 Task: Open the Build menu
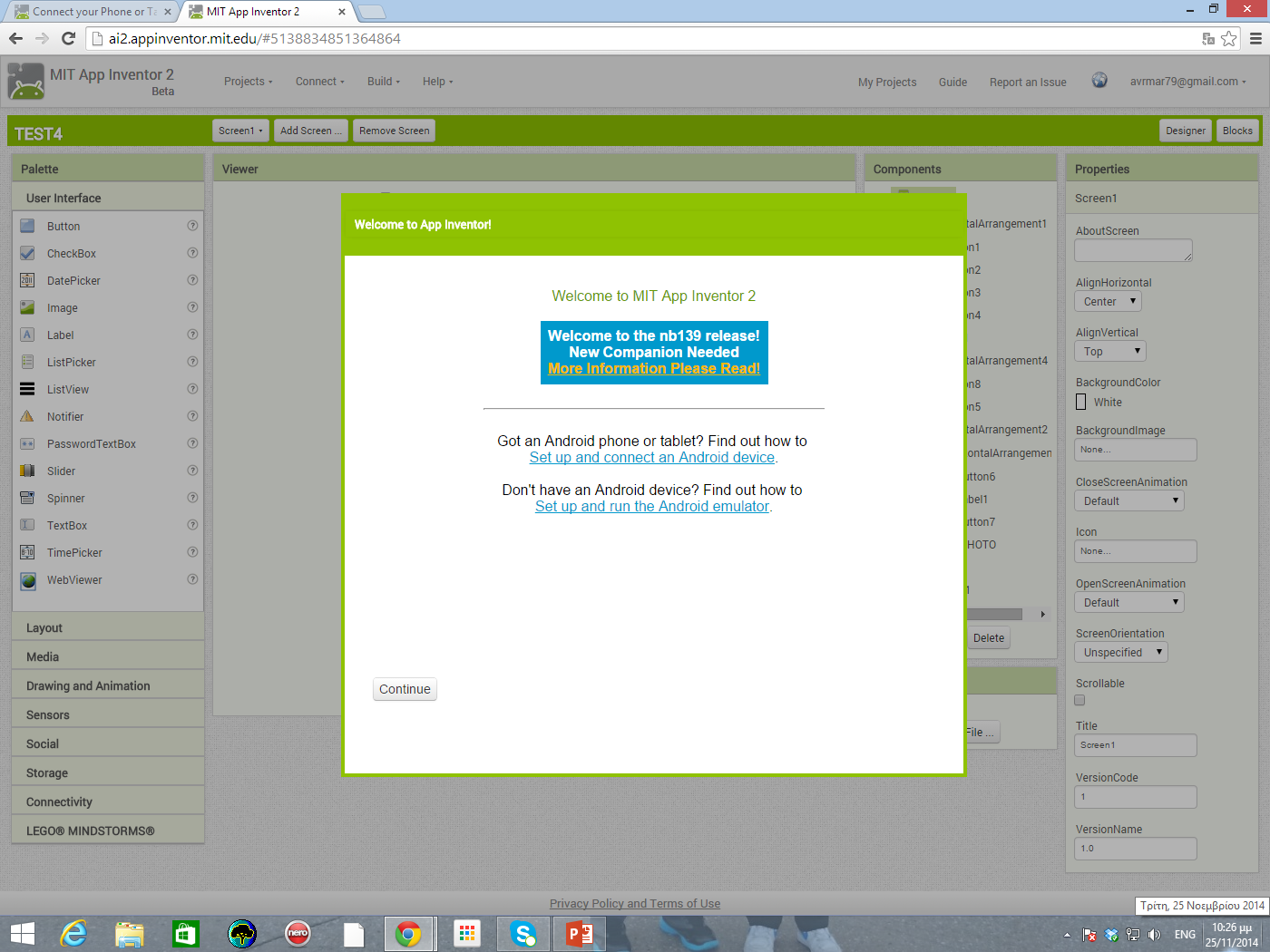(383, 82)
